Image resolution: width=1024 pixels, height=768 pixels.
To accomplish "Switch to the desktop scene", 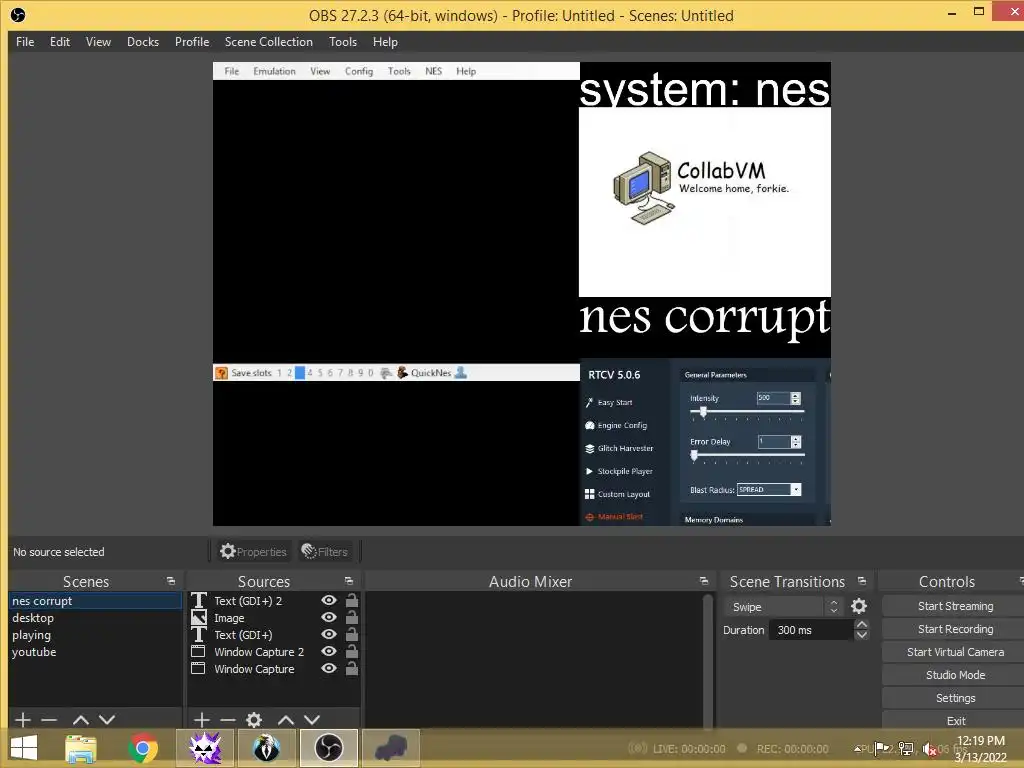I will tap(95, 618).
